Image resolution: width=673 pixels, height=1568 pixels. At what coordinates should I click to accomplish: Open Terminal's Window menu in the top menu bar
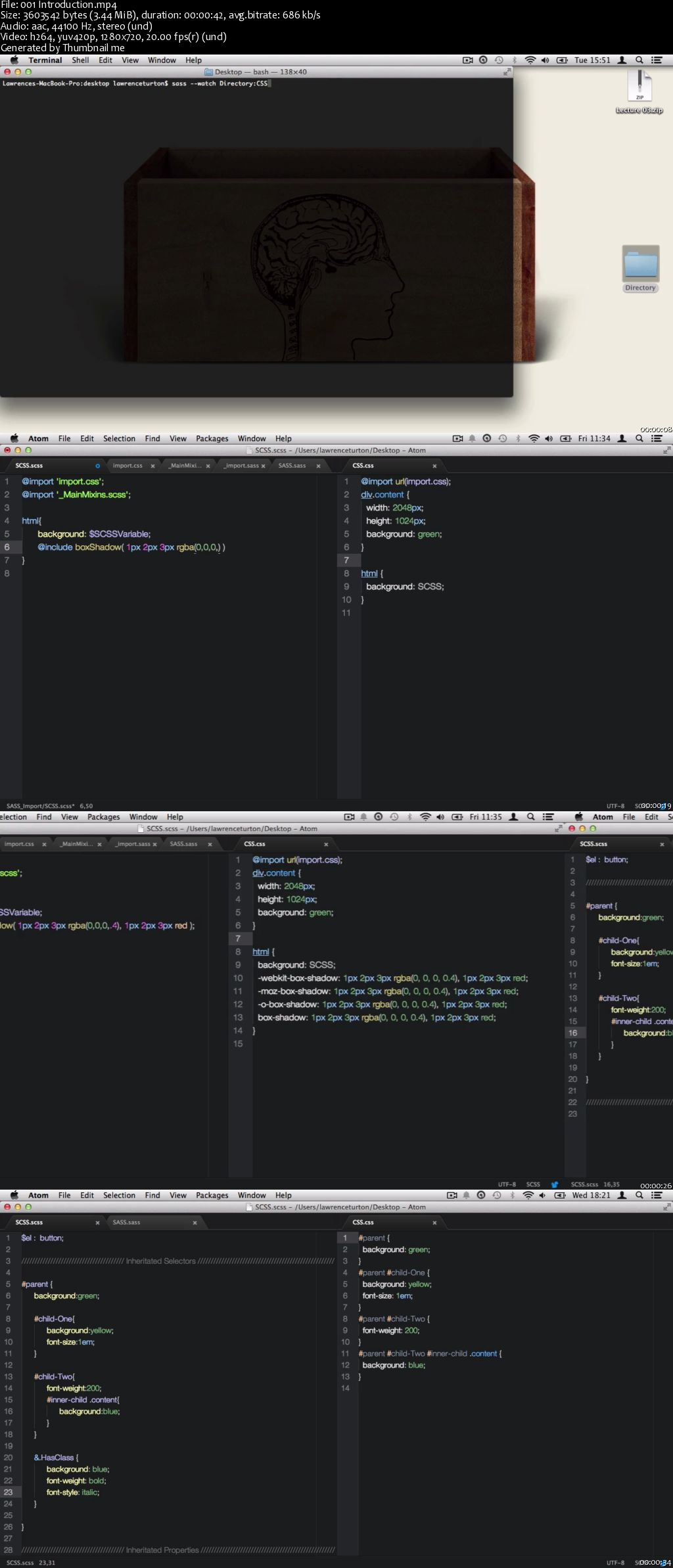162,60
